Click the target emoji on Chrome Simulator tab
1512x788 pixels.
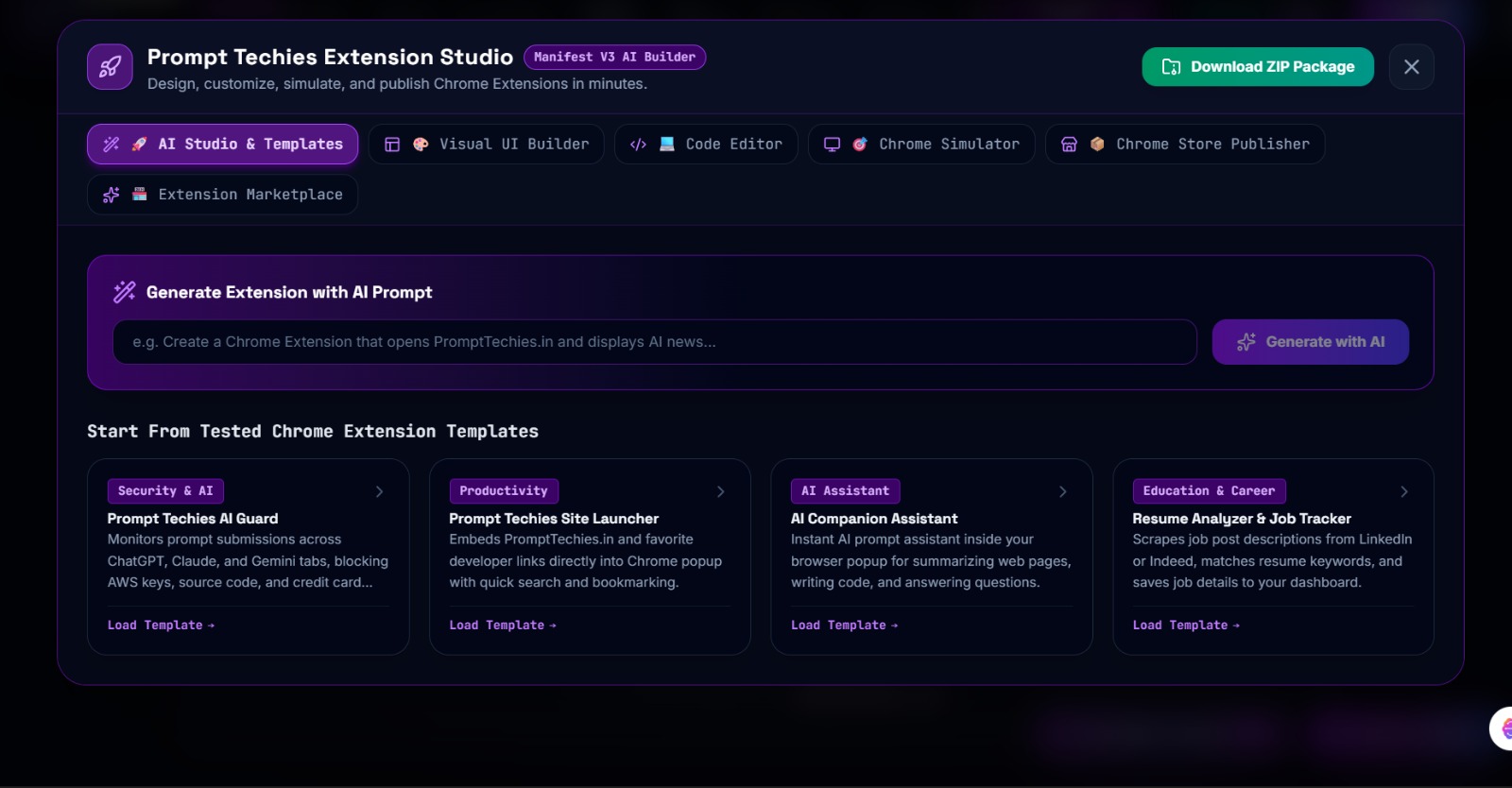point(860,145)
